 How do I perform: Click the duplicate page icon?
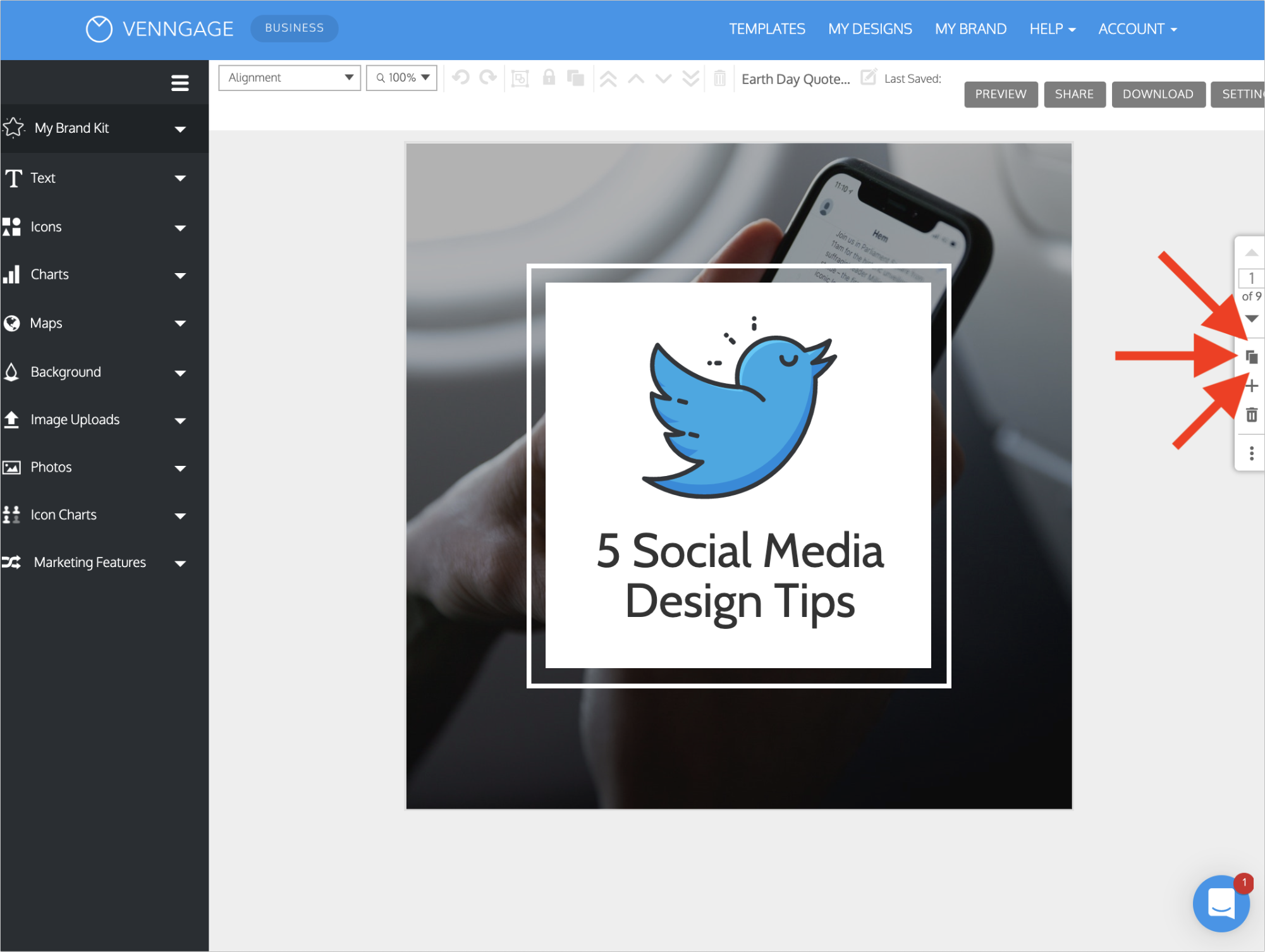(x=1251, y=357)
